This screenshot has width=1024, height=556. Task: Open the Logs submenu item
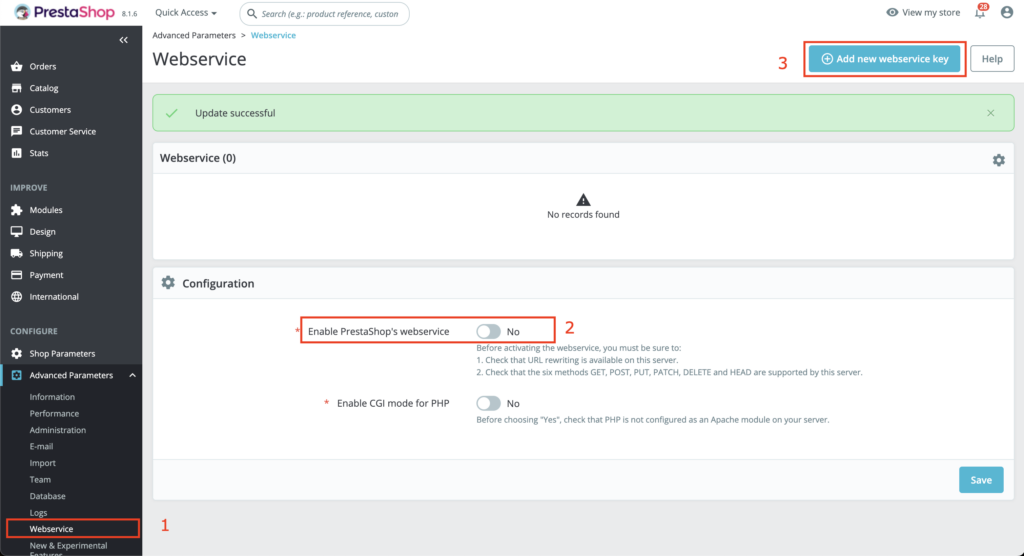pos(38,513)
